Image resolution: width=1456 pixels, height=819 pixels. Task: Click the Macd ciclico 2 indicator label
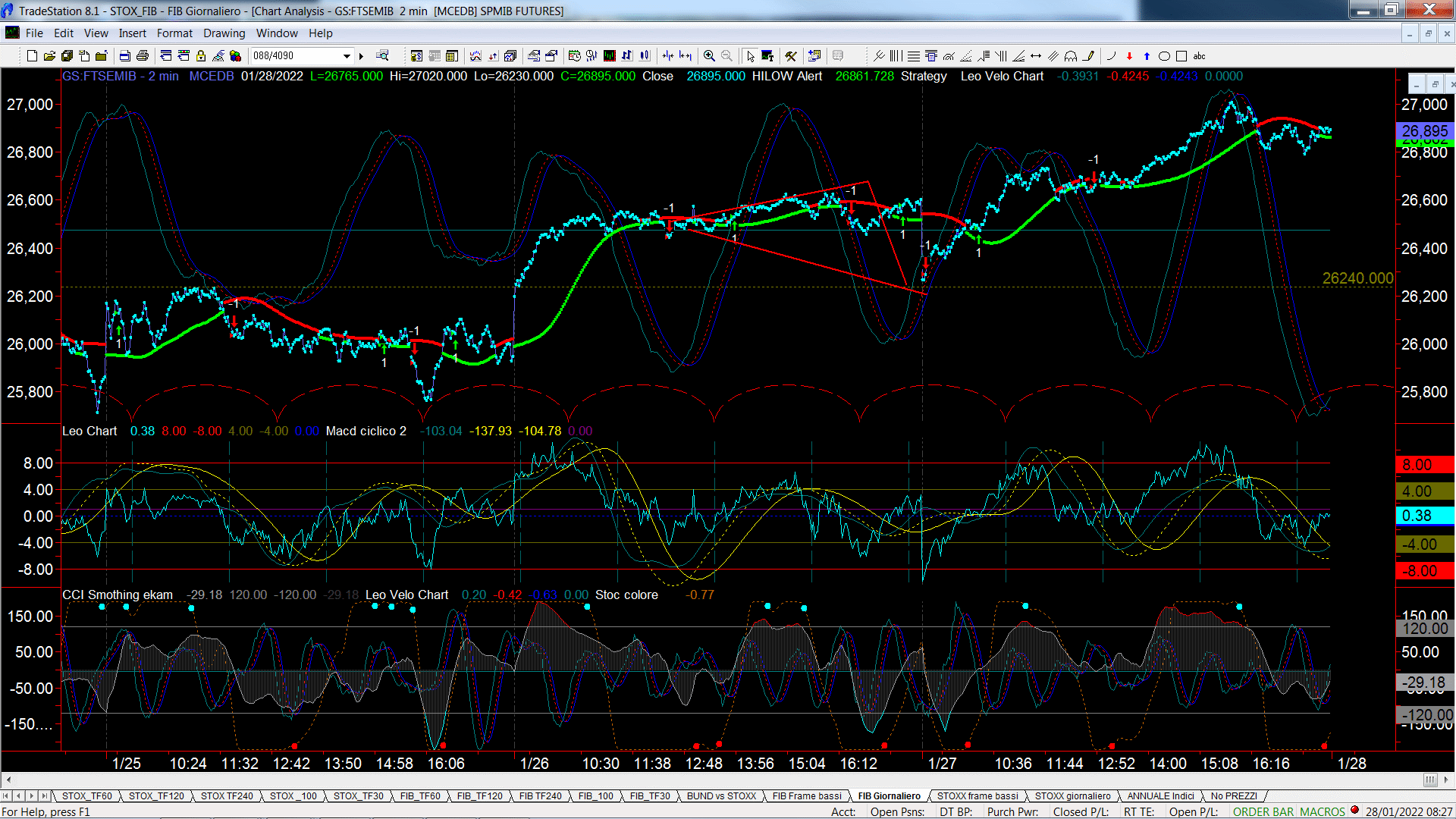(x=366, y=431)
